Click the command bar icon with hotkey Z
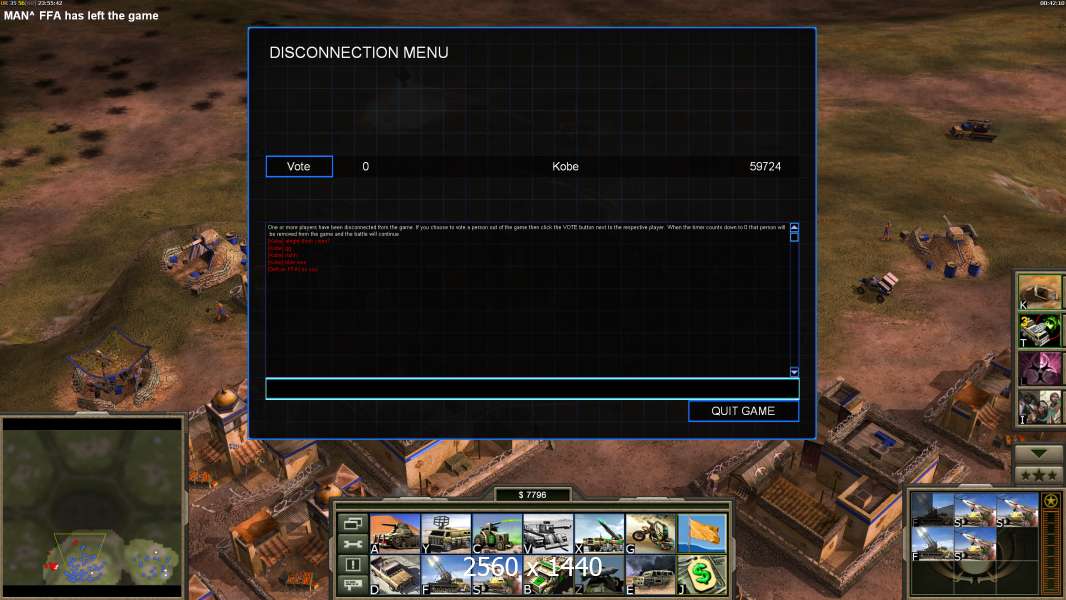This screenshot has width=1066, height=600. (x=599, y=575)
